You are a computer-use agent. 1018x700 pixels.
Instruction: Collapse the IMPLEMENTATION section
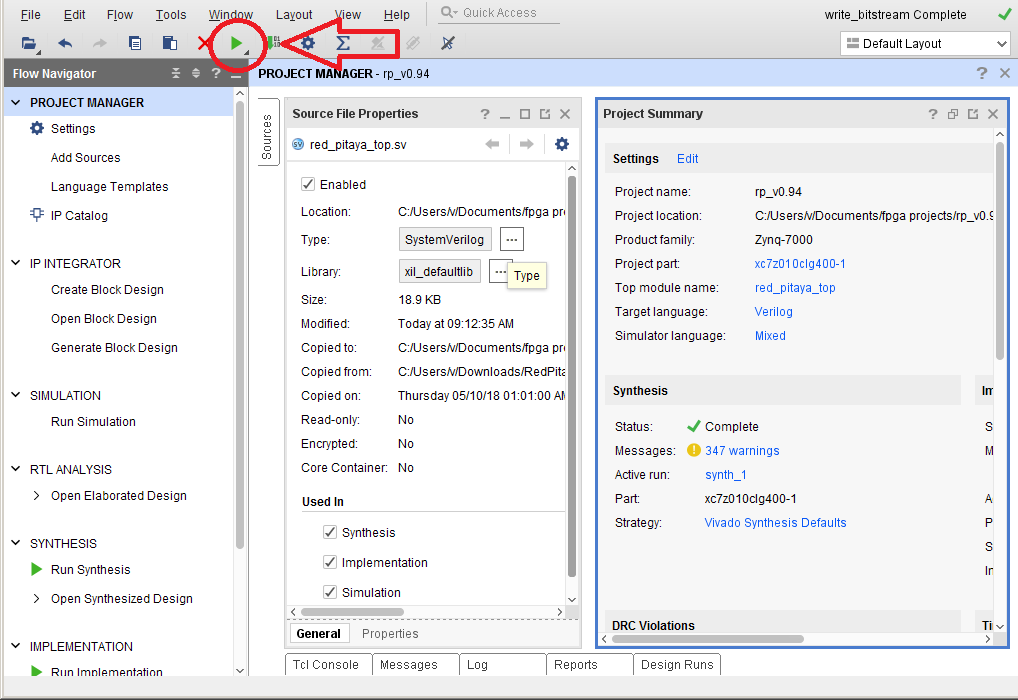tap(16, 645)
